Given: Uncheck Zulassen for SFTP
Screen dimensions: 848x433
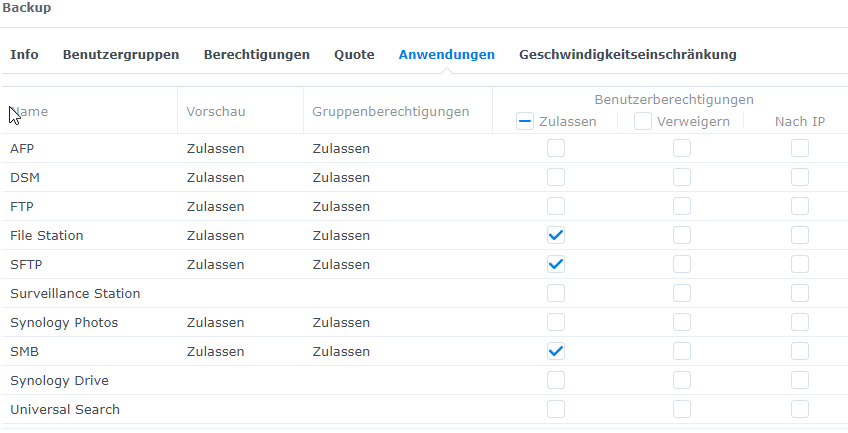Looking at the screenshot, I should click(556, 264).
